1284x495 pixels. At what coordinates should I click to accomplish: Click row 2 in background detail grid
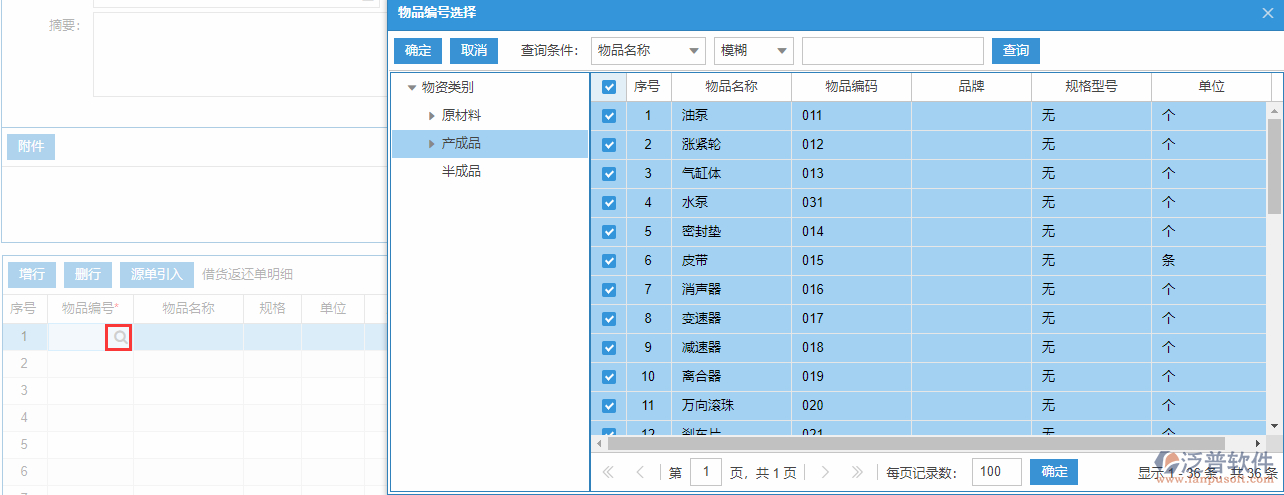194,364
